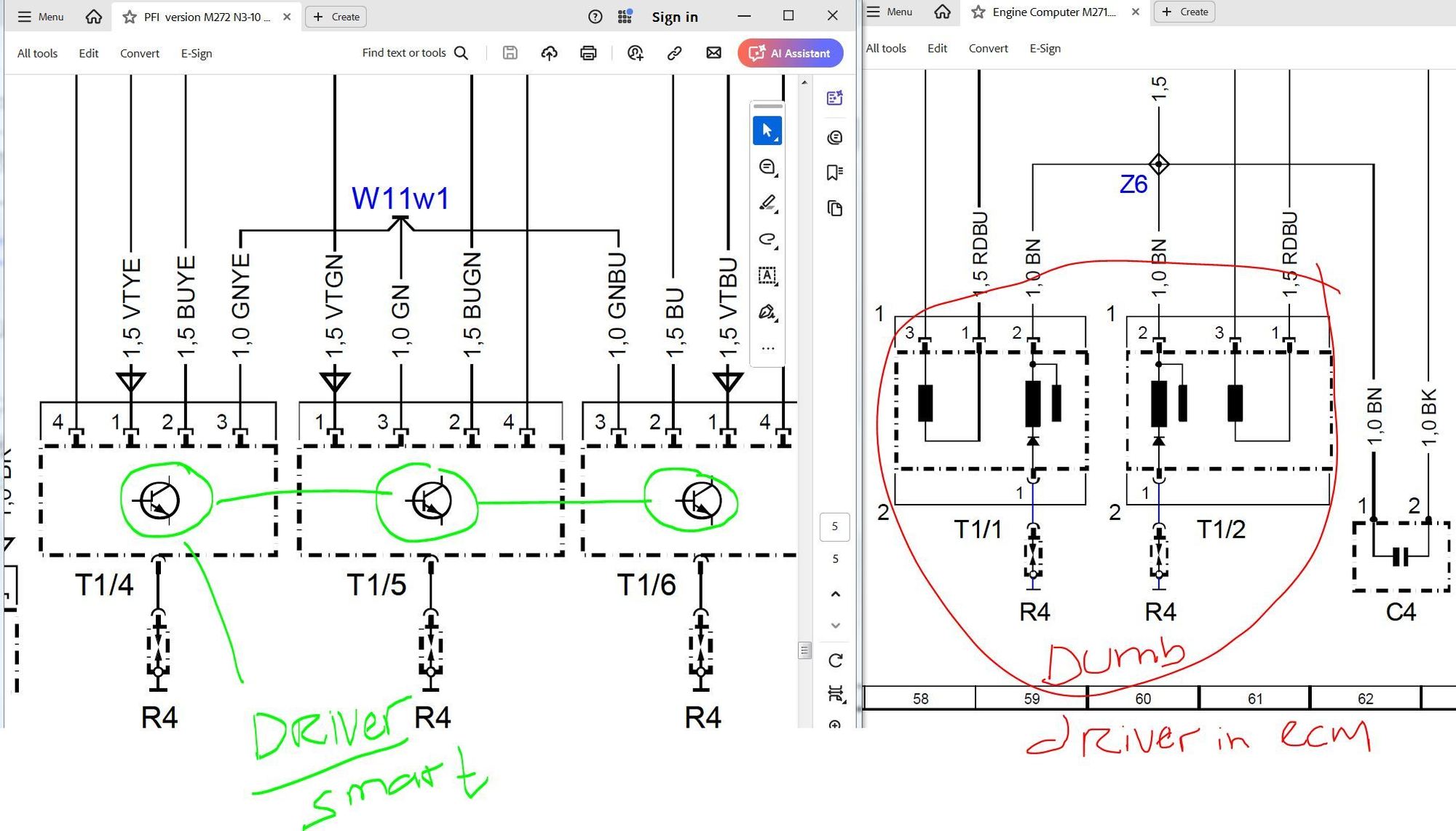Rotate the page view clockwise
This screenshot has width=1456, height=831.
point(835,660)
